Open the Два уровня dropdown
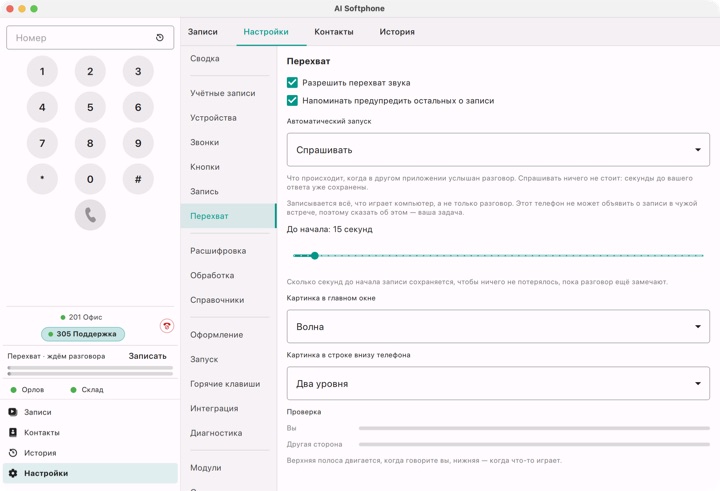The width and height of the screenshot is (720, 491). coord(498,384)
